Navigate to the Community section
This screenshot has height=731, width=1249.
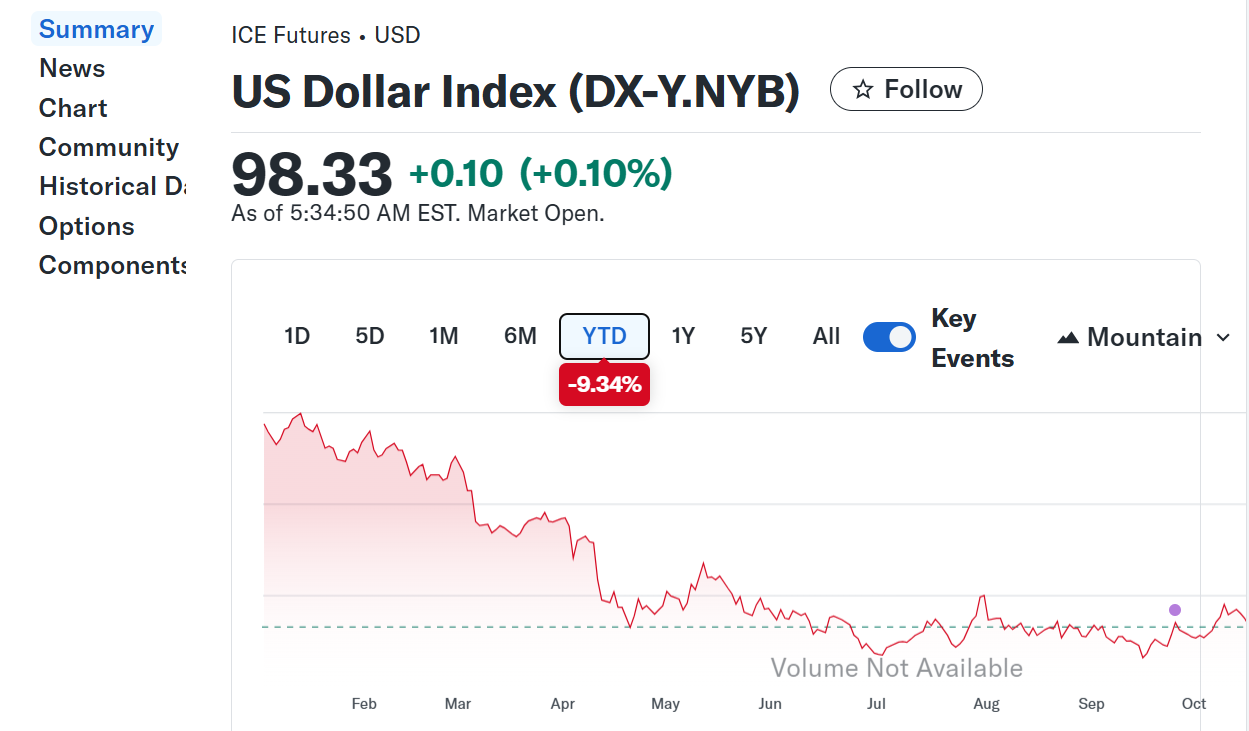point(108,147)
